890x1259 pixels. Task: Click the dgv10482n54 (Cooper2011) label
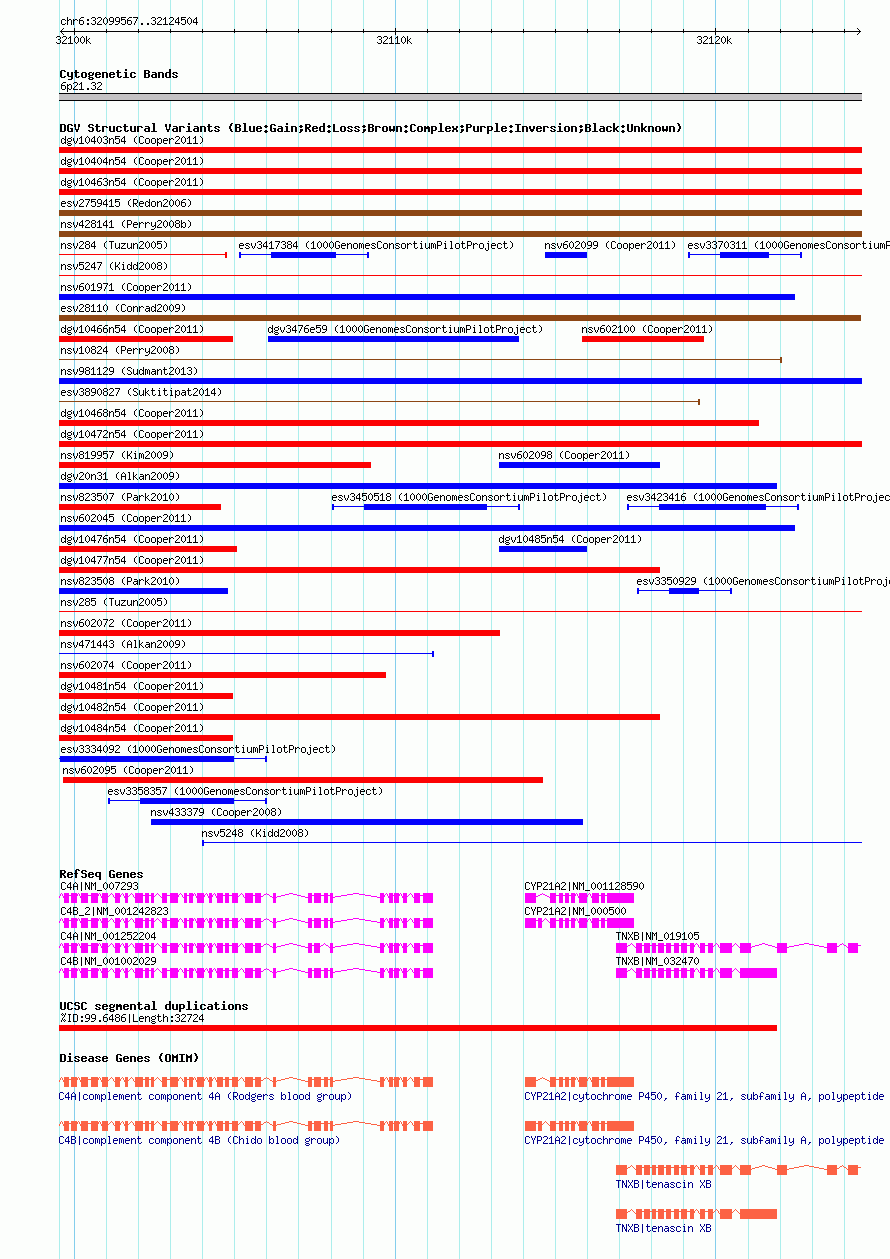[x=132, y=707]
